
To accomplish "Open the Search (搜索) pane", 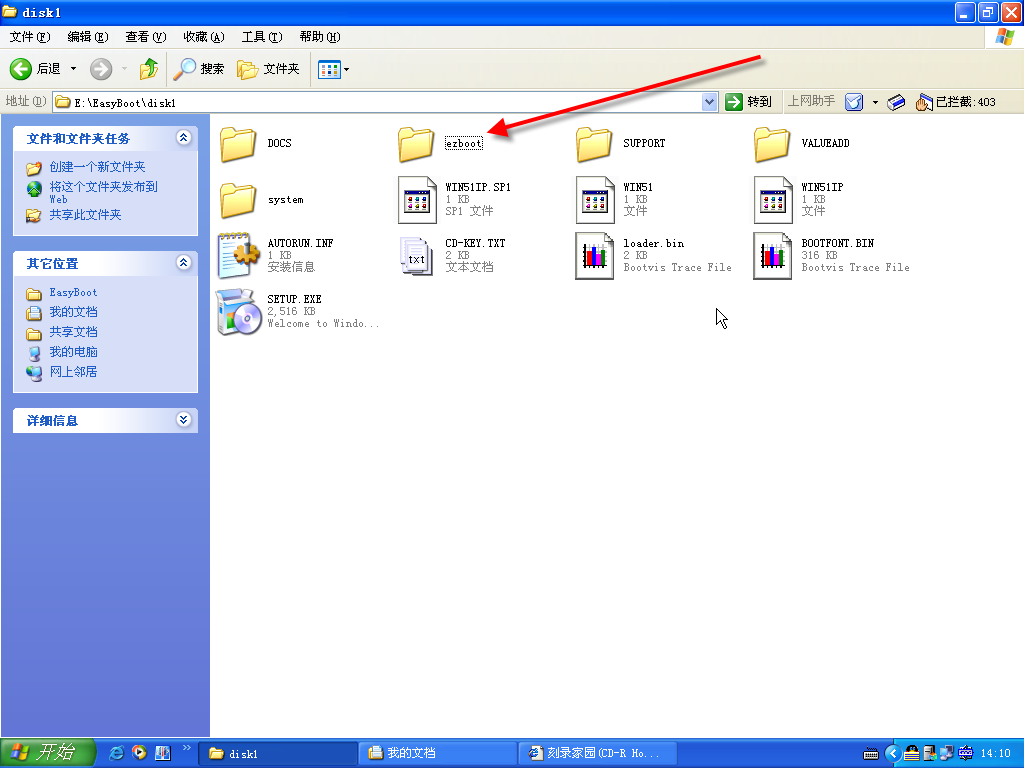I will (199, 69).
